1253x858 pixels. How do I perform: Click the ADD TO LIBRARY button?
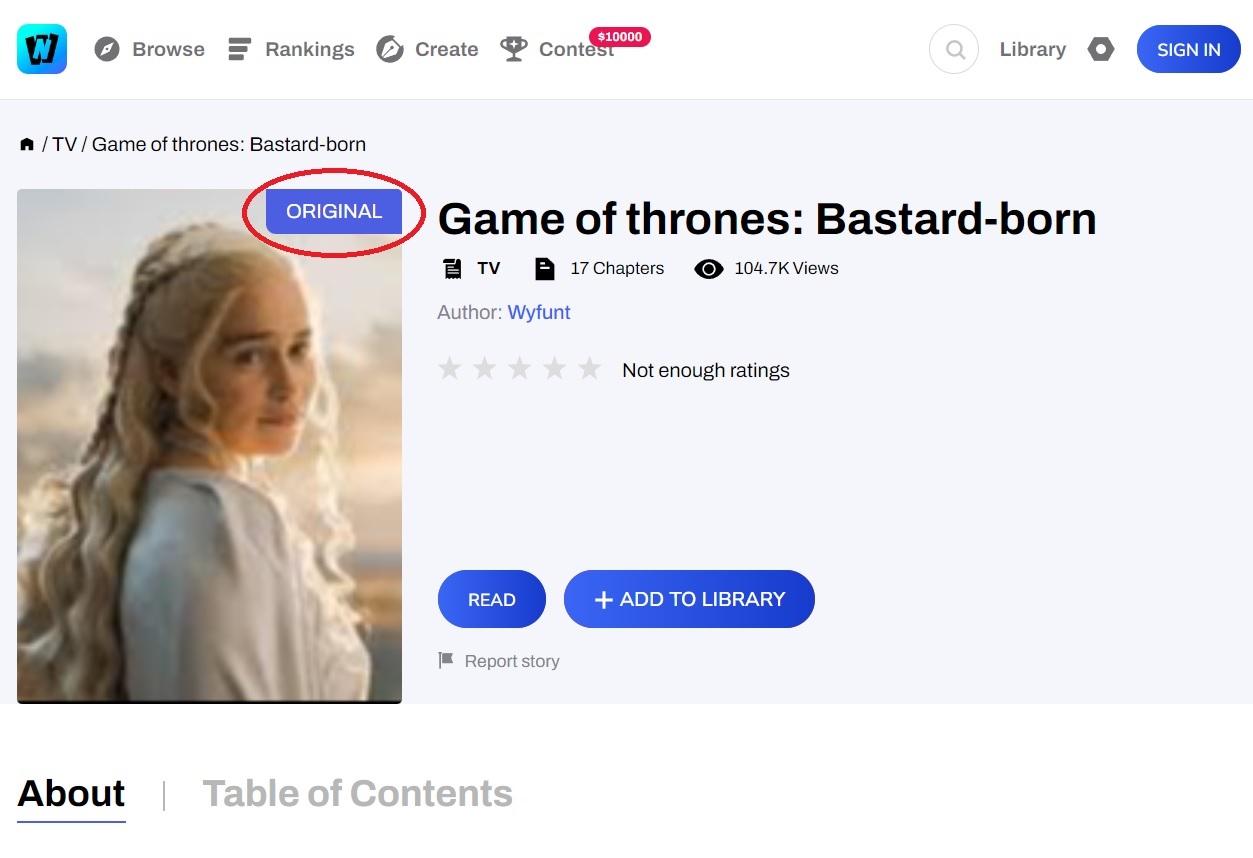coord(689,599)
